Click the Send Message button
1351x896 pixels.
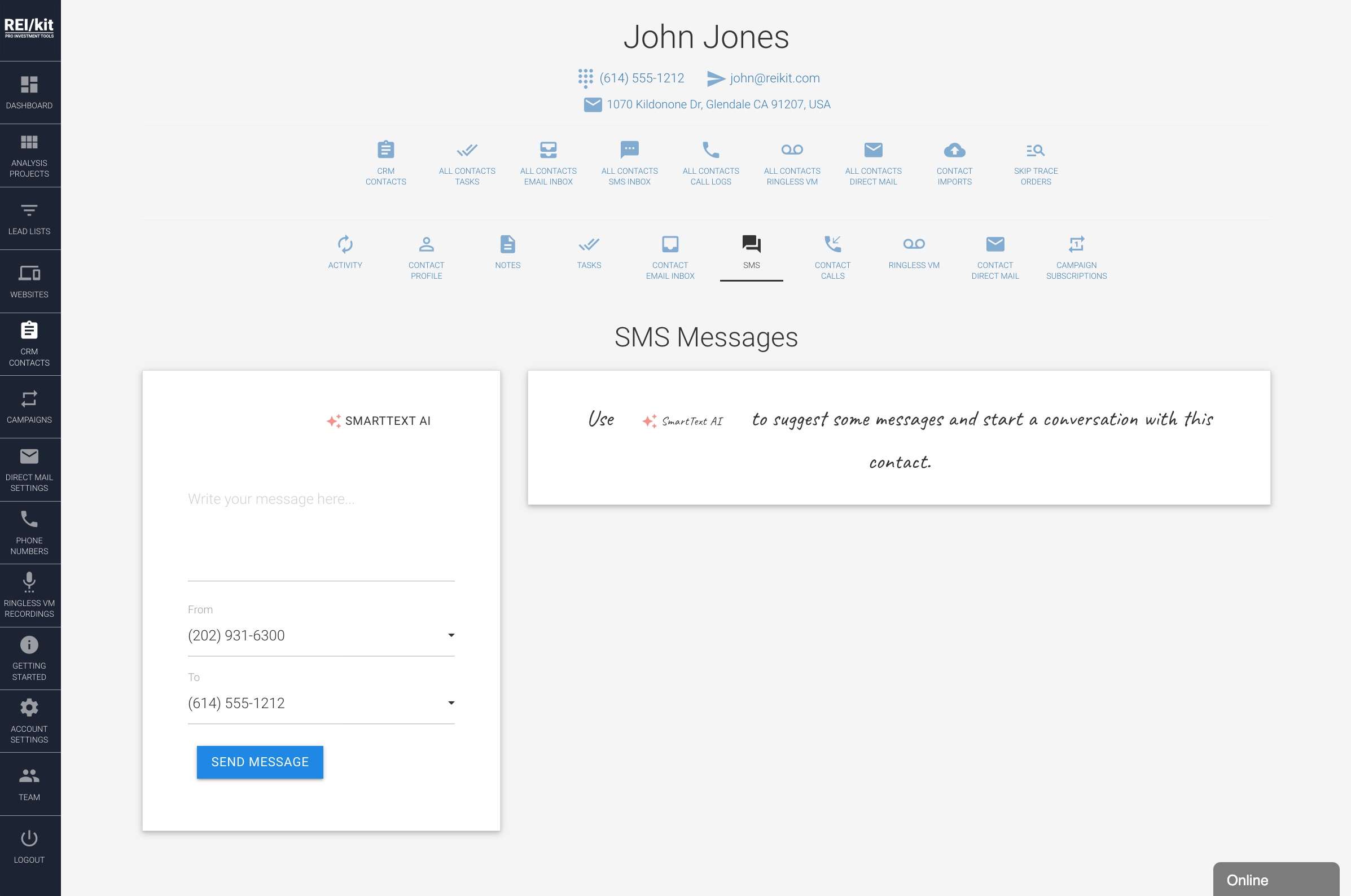pyautogui.click(x=260, y=762)
